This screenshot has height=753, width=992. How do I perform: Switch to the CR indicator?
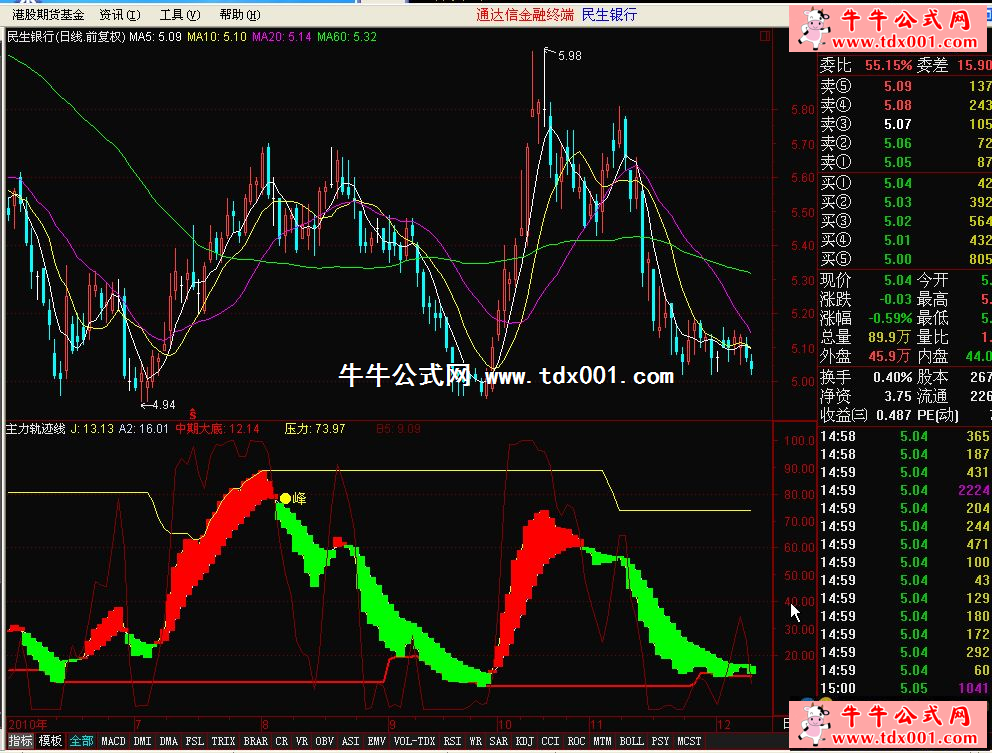click(282, 740)
